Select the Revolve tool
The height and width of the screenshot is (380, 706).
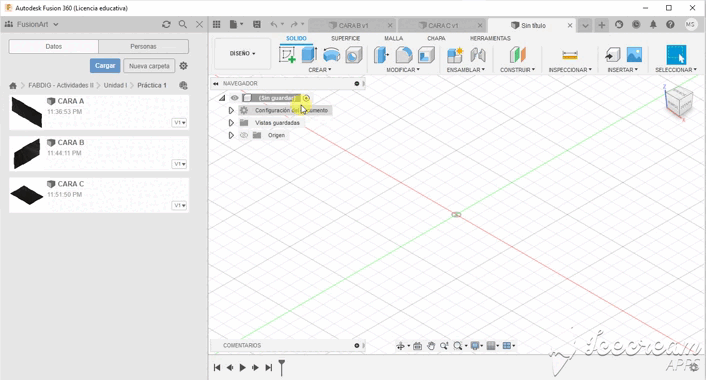(x=331, y=55)
